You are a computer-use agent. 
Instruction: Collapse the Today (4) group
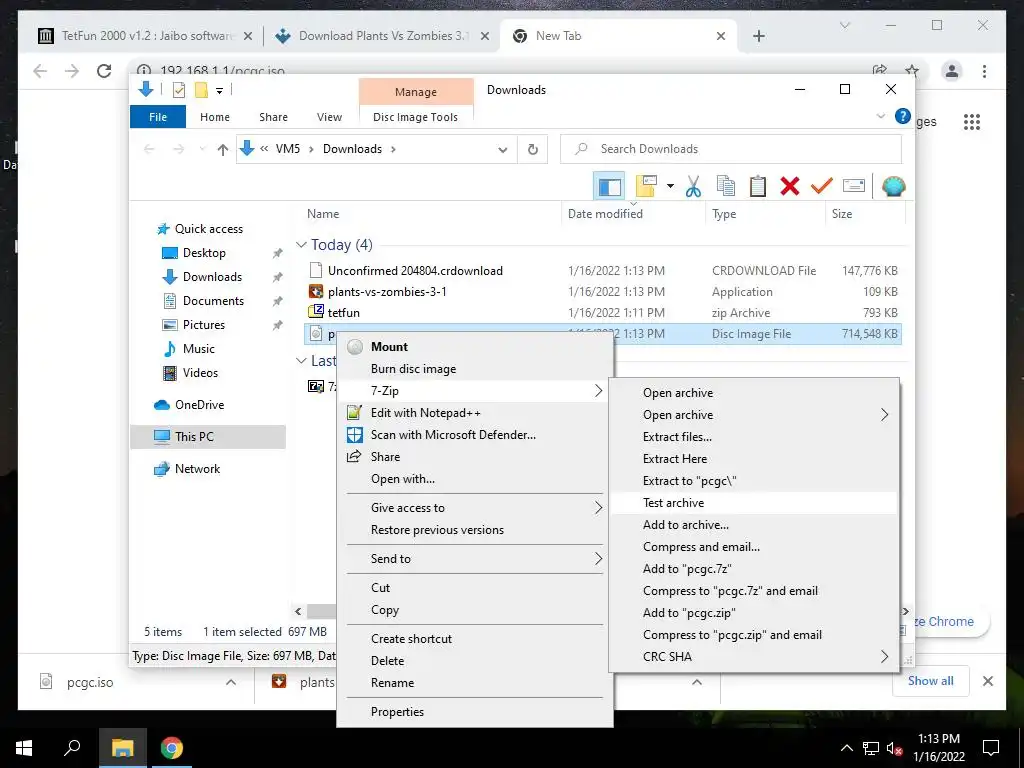[301, 244]
